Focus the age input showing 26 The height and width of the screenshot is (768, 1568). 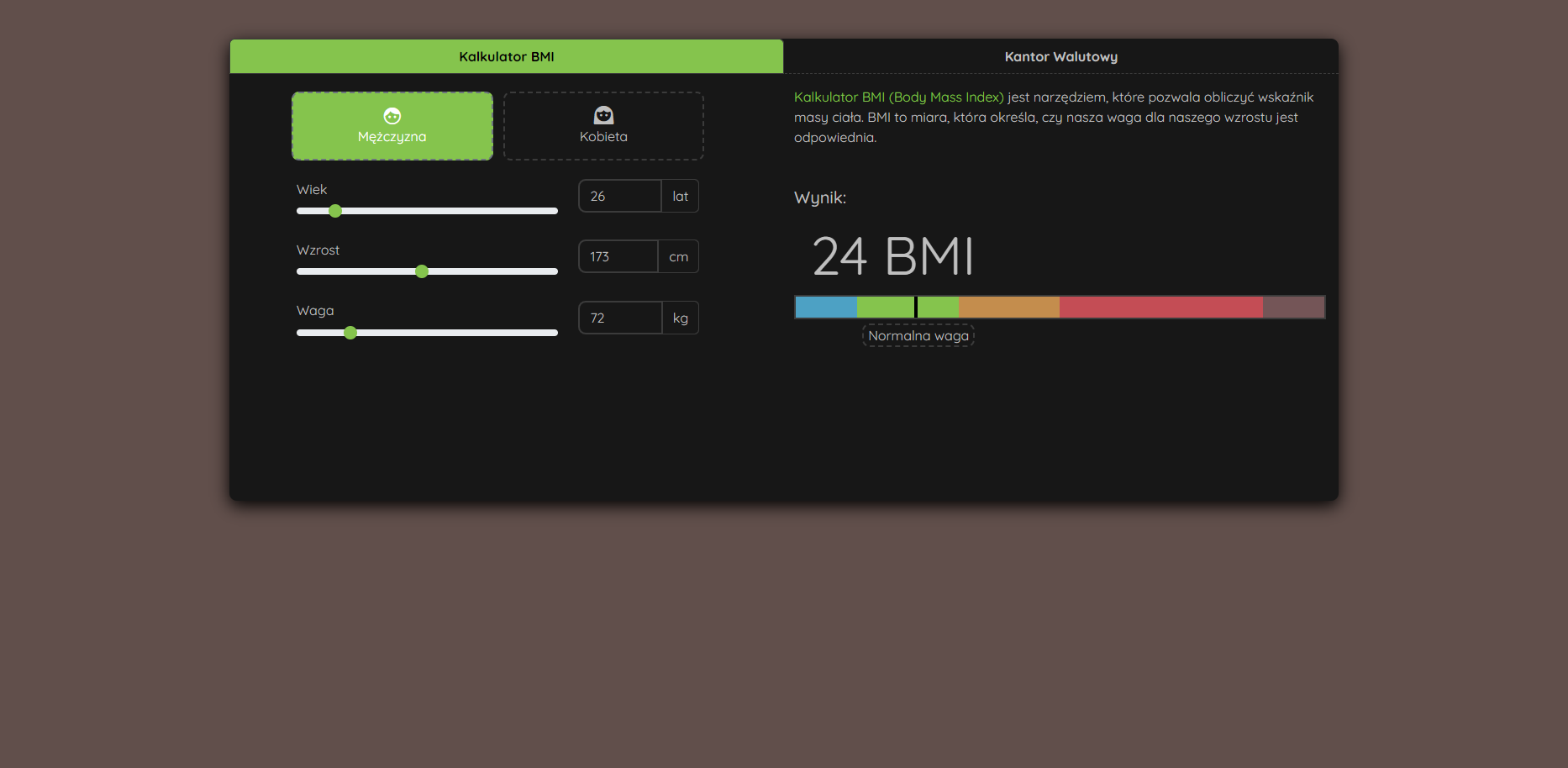620,196
